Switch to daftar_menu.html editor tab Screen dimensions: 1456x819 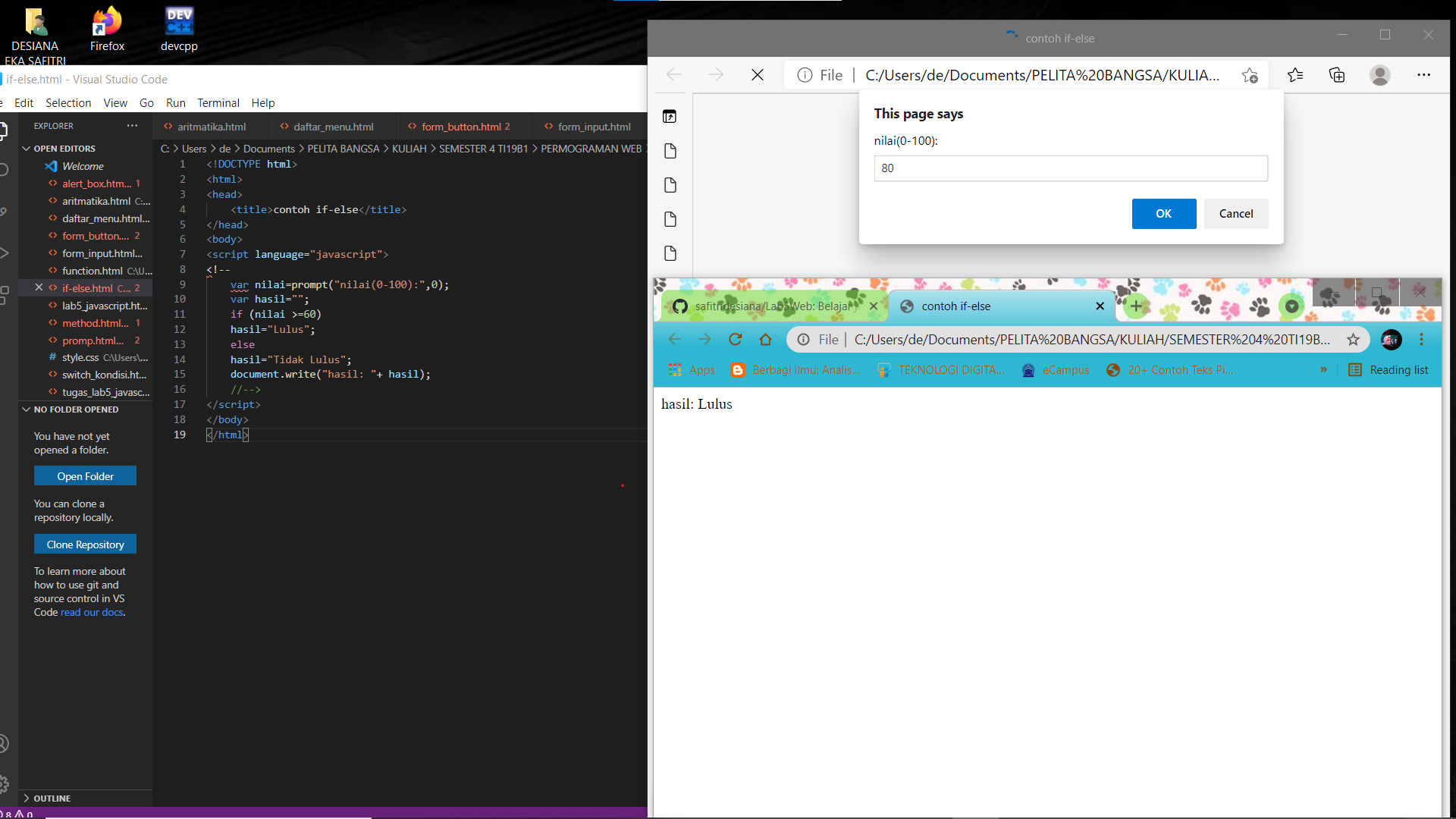332,127
